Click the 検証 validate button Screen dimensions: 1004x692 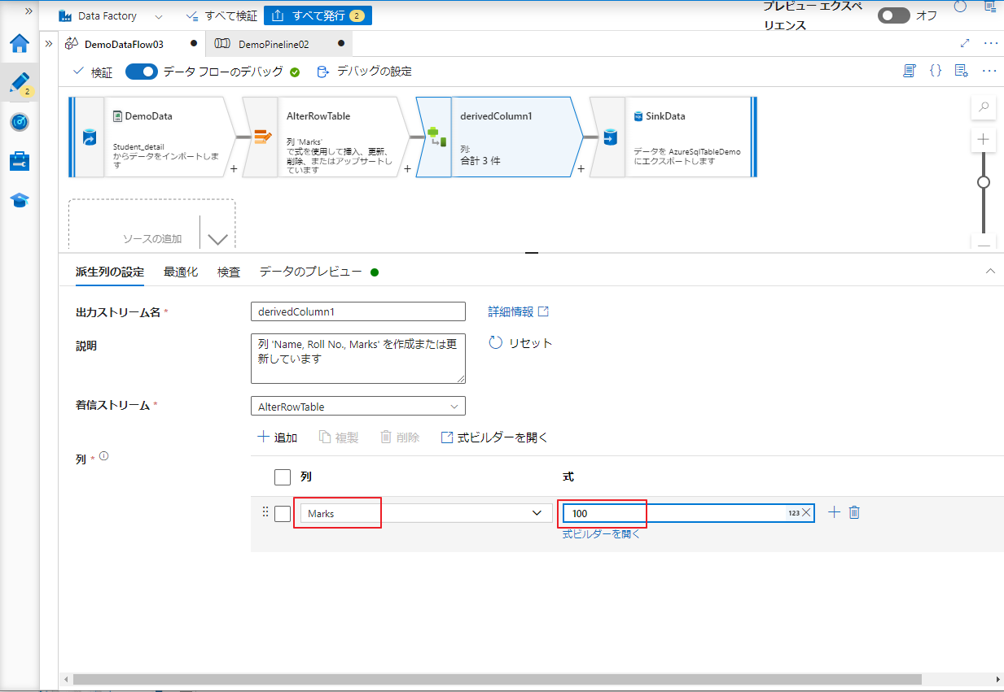click(93, 72)
